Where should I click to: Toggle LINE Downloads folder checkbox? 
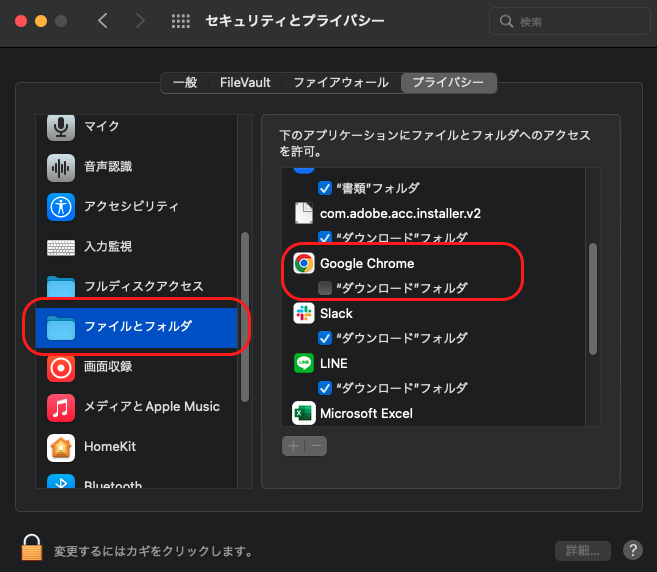(x=324, y=388)
